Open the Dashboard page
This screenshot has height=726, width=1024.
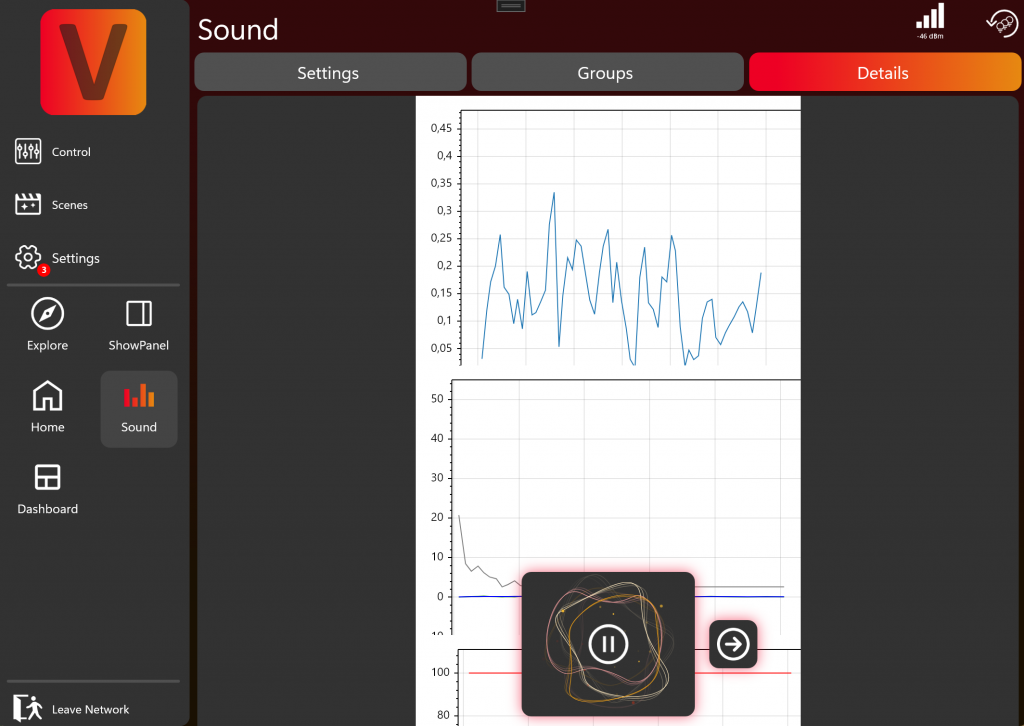[x=47, y=489]
